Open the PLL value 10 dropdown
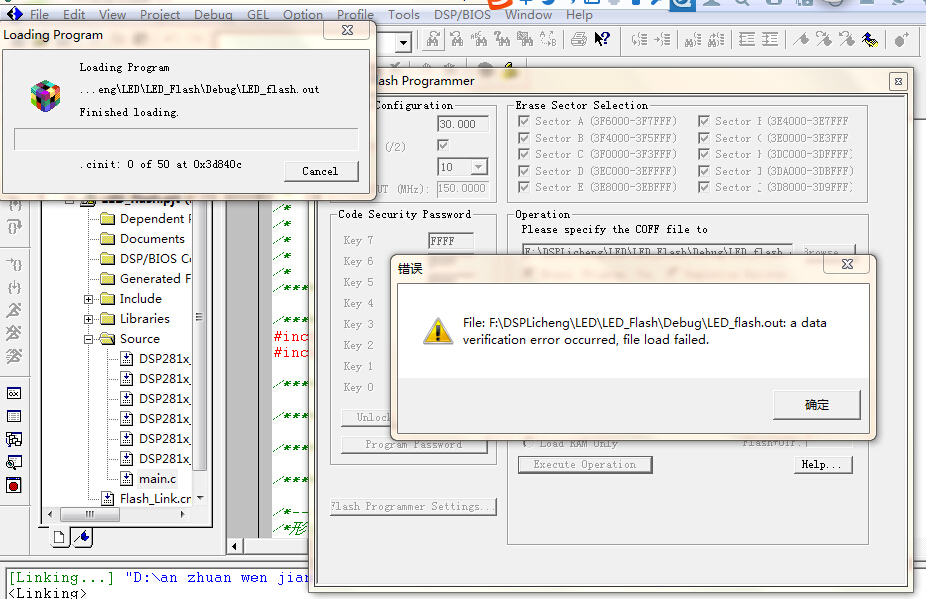The image size is (926, 599). (479, 167)
